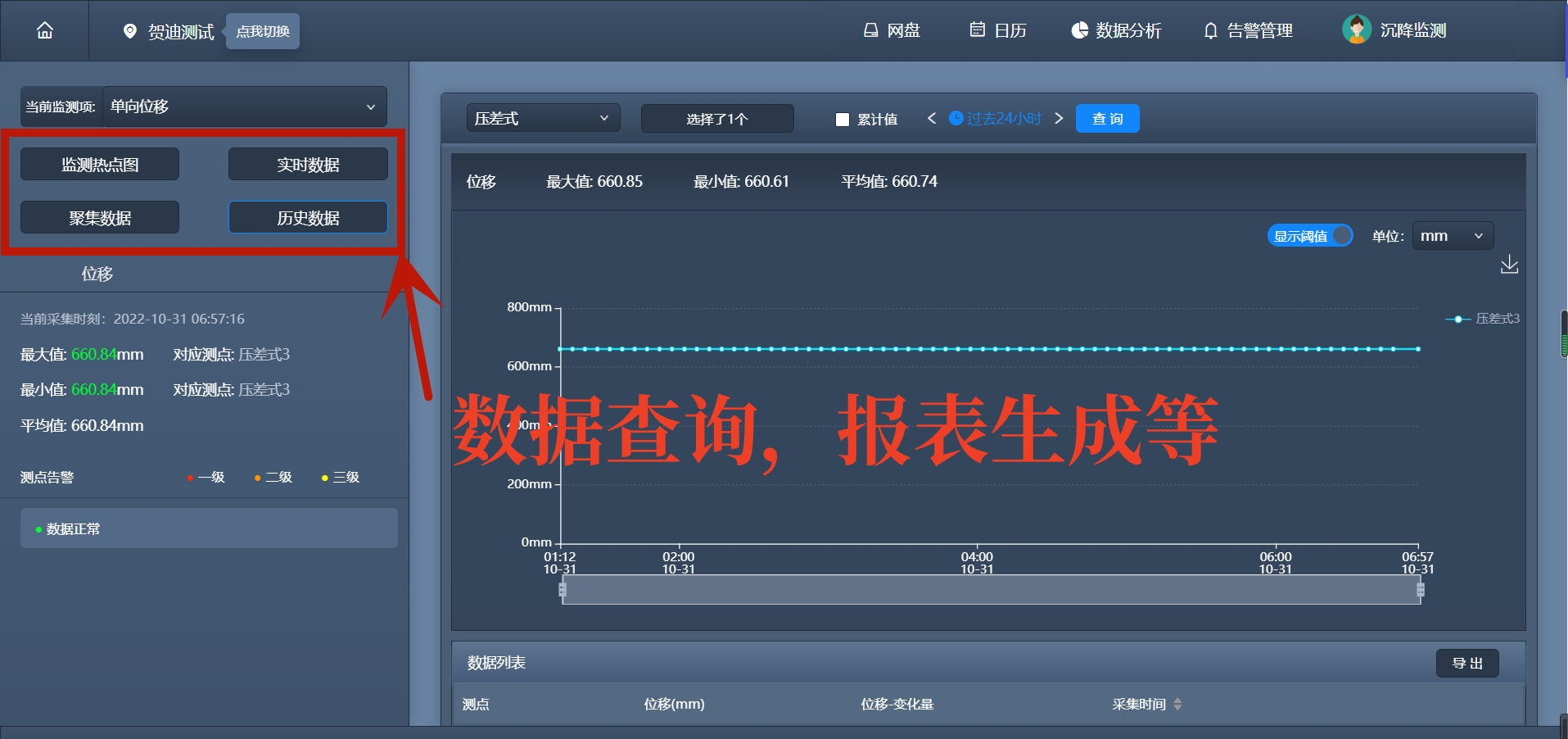Open the 压差式 sensor type dropdown
The image size is (1568, 739).
[542, 118]
